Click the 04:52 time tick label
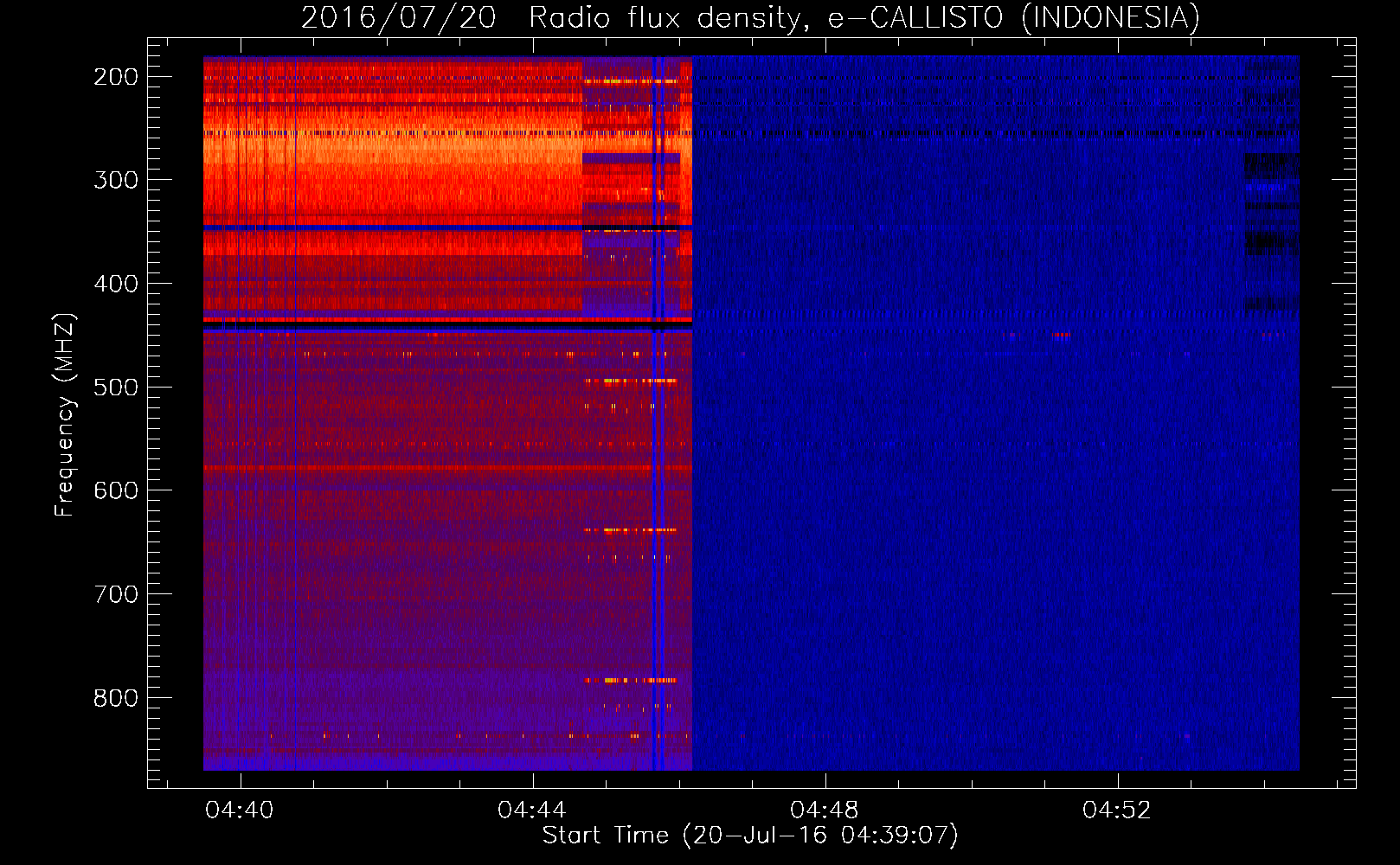This screenshot has height=865, width=1400. point(1117,810)
